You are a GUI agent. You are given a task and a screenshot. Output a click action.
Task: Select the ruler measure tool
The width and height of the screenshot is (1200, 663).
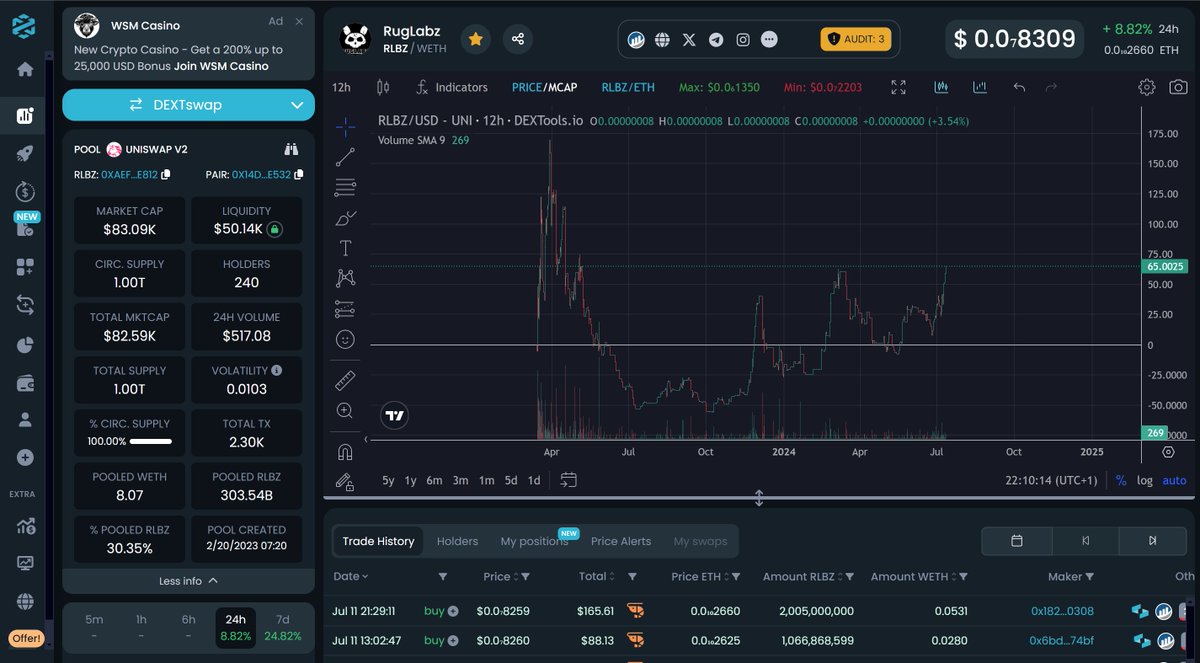(345, 380)
